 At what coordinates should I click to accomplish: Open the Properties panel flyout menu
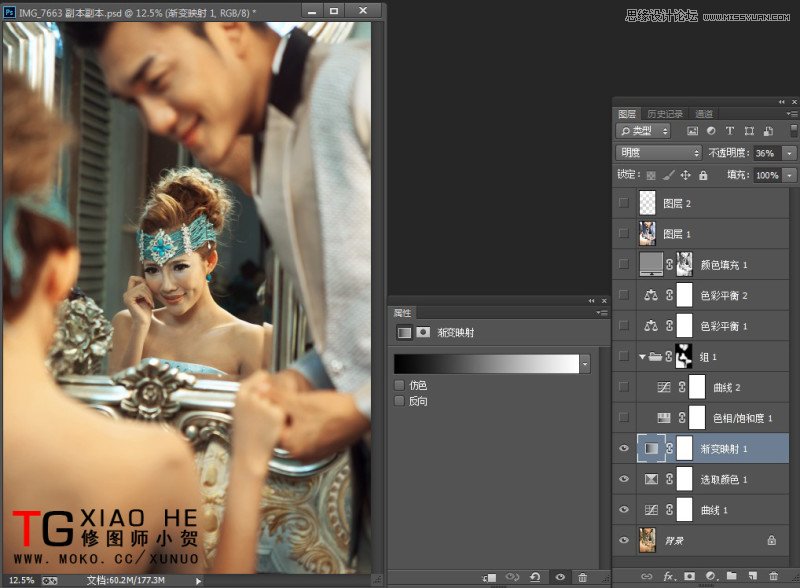coord(600,312)
